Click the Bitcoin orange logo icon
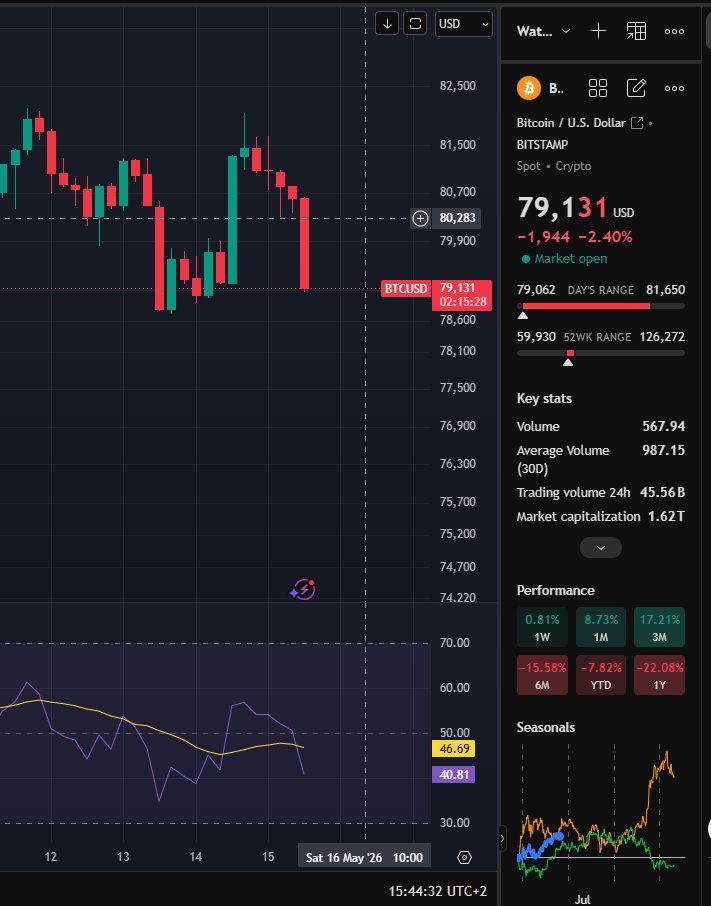 pyautogui.click(x=528, y=88)
